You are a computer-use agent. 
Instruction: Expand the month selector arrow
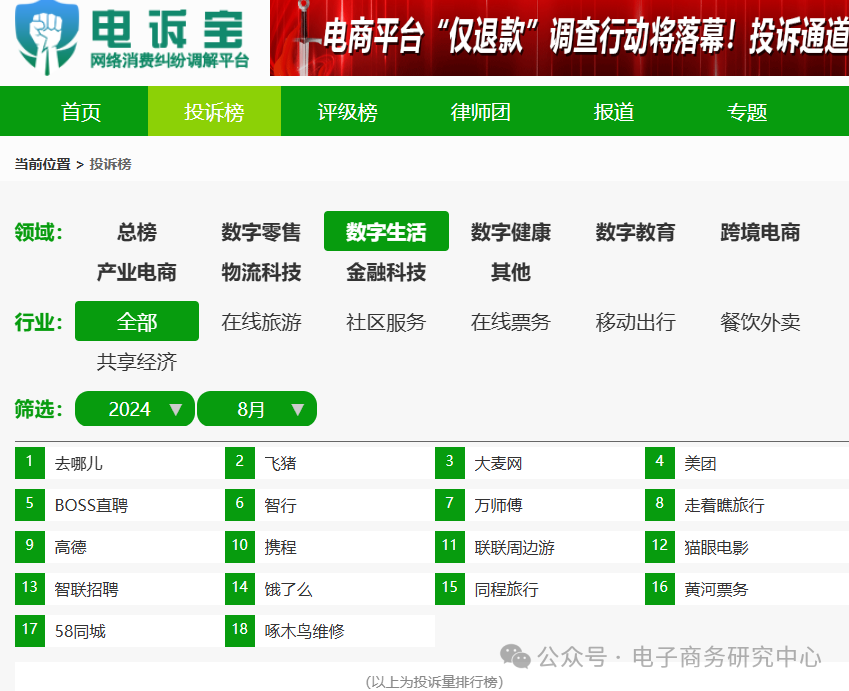(x=297, y=408)
